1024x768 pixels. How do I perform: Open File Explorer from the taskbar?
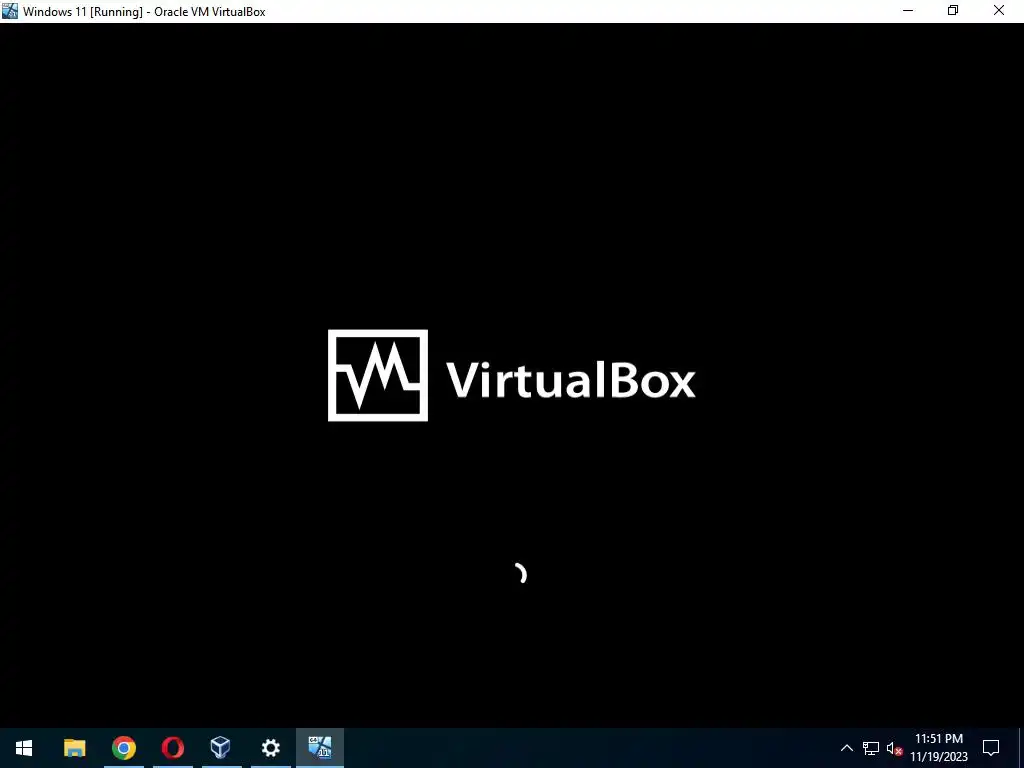(74, 748)
